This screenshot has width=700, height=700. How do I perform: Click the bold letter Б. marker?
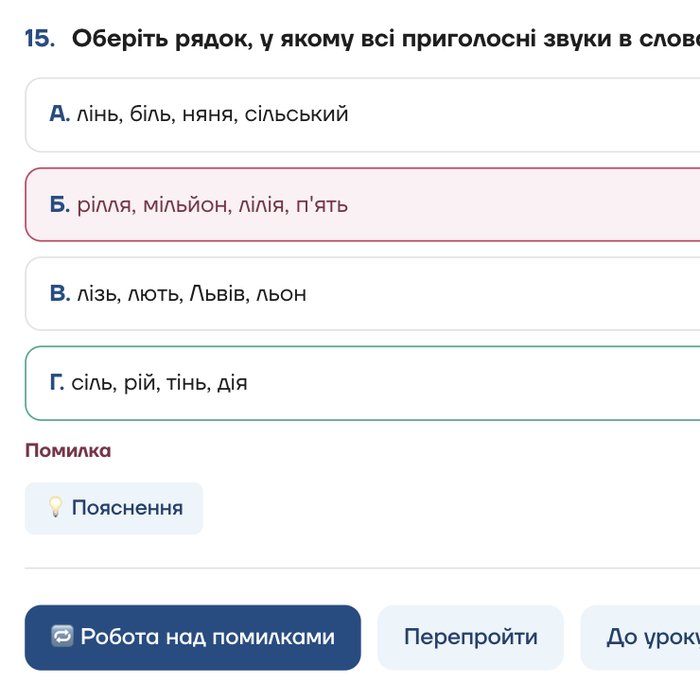(60, 204)
